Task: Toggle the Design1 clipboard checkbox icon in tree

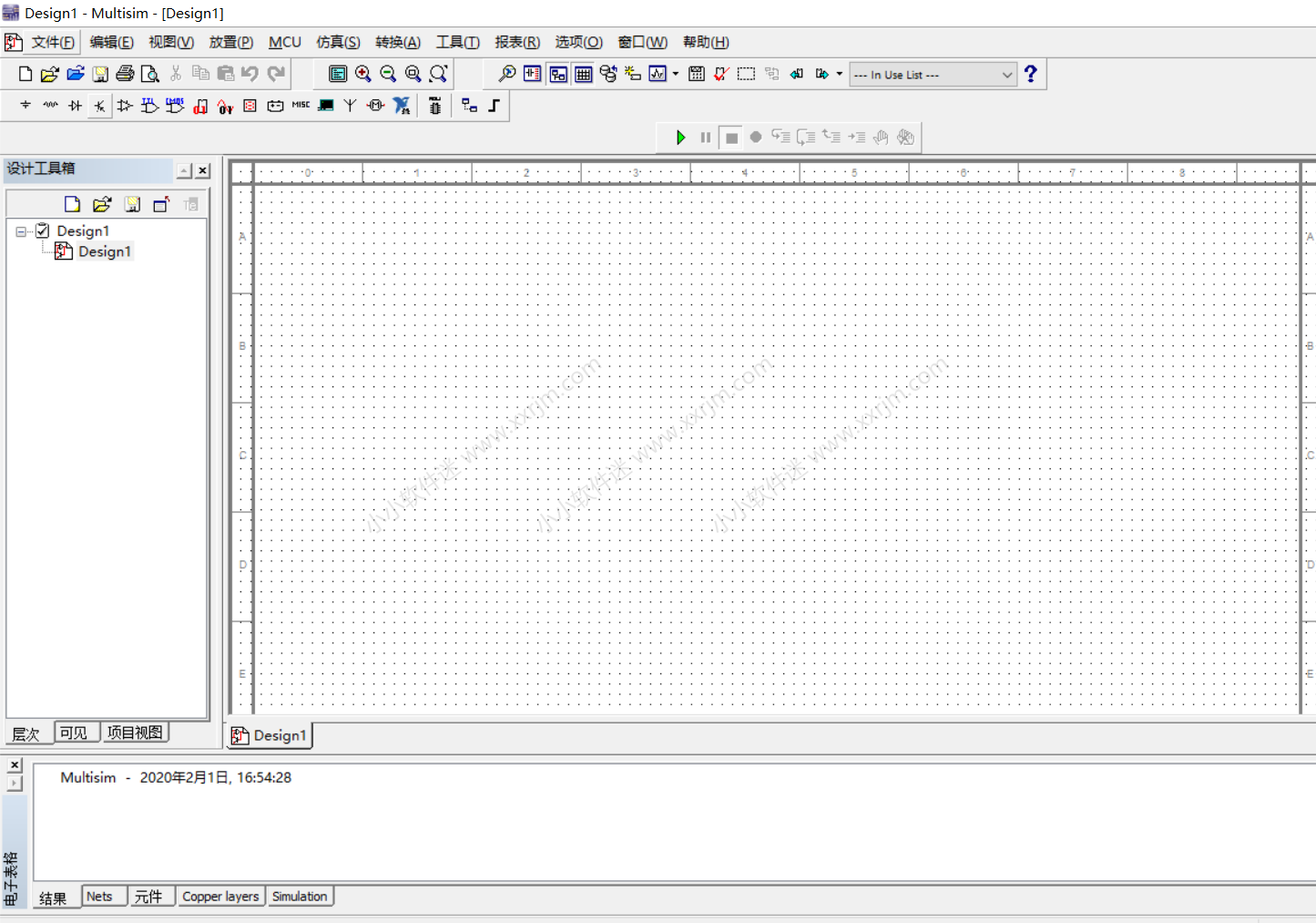Action: 43,231
